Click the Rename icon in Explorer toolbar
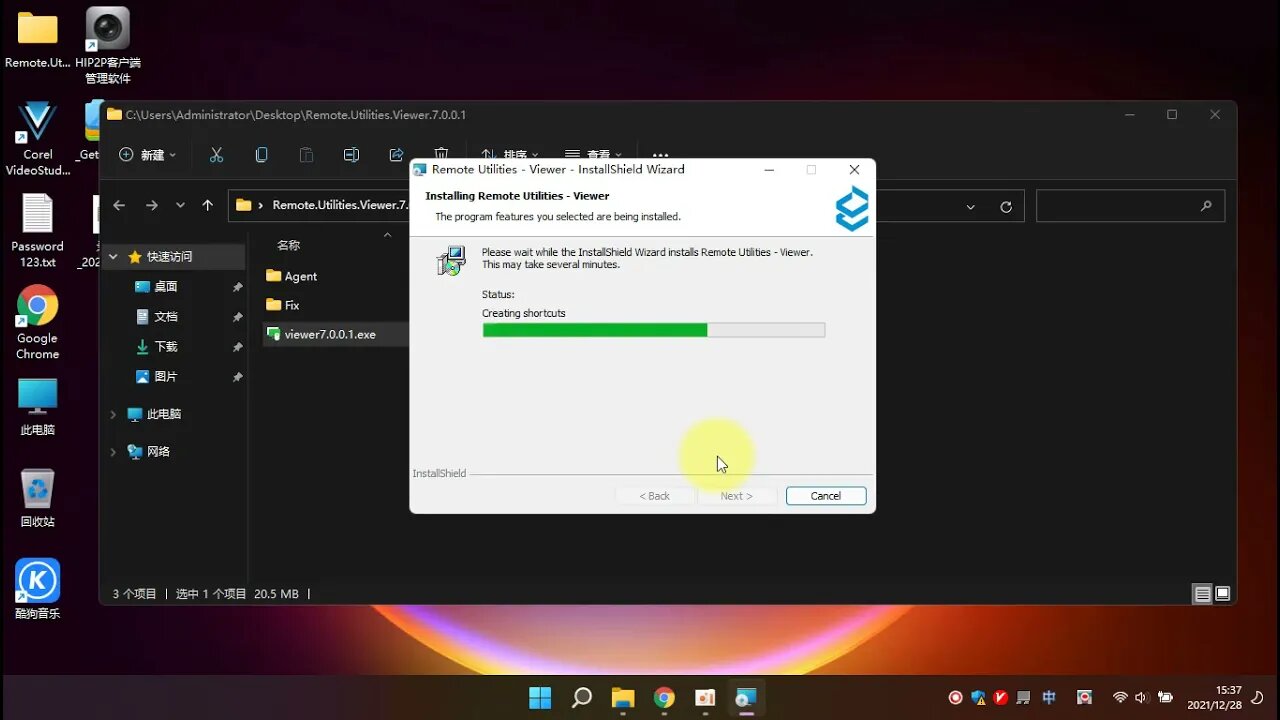 point(351,155)
